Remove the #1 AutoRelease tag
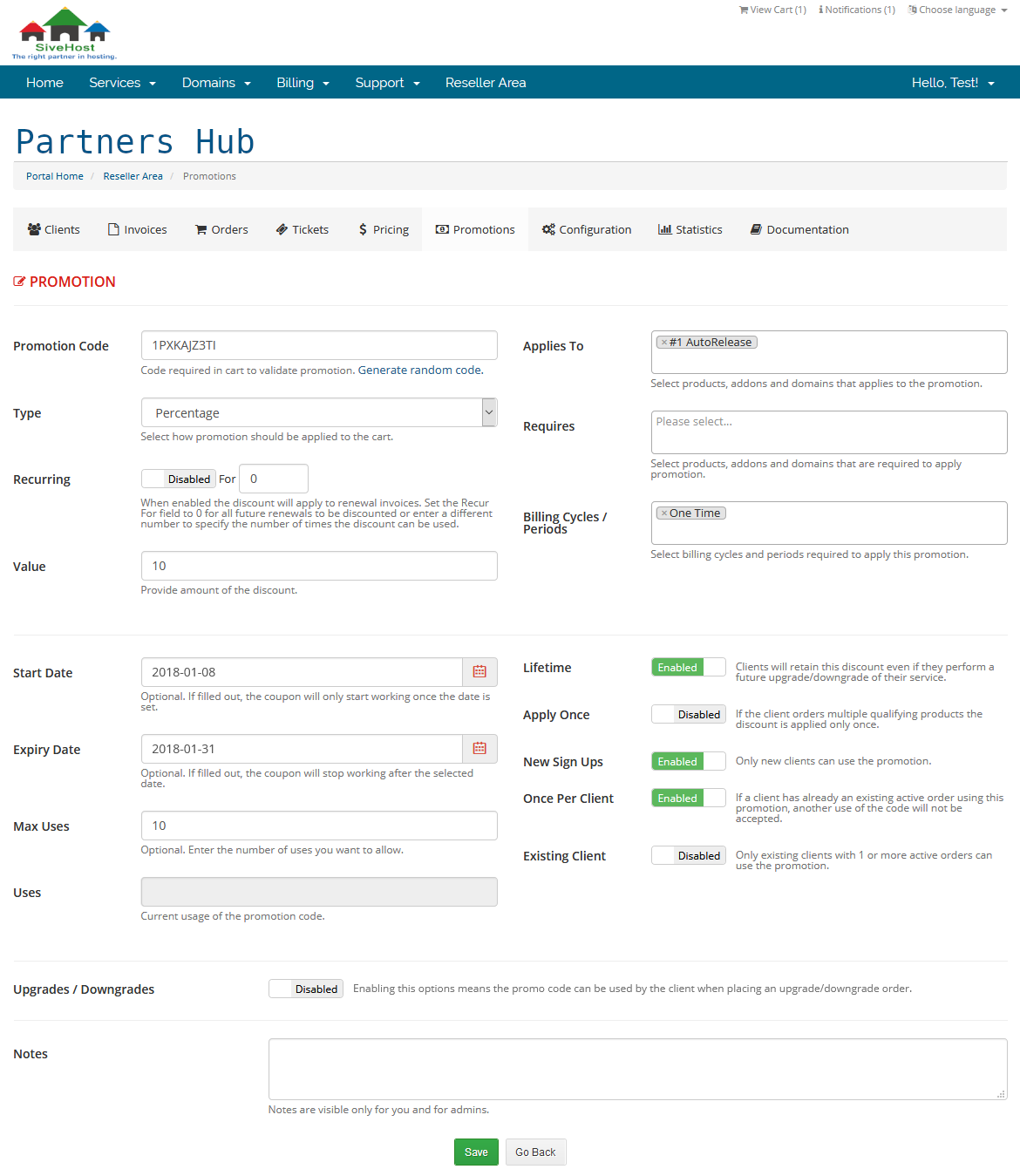The width and height of the screenshot is (1020, 1176). pos(664,343)
